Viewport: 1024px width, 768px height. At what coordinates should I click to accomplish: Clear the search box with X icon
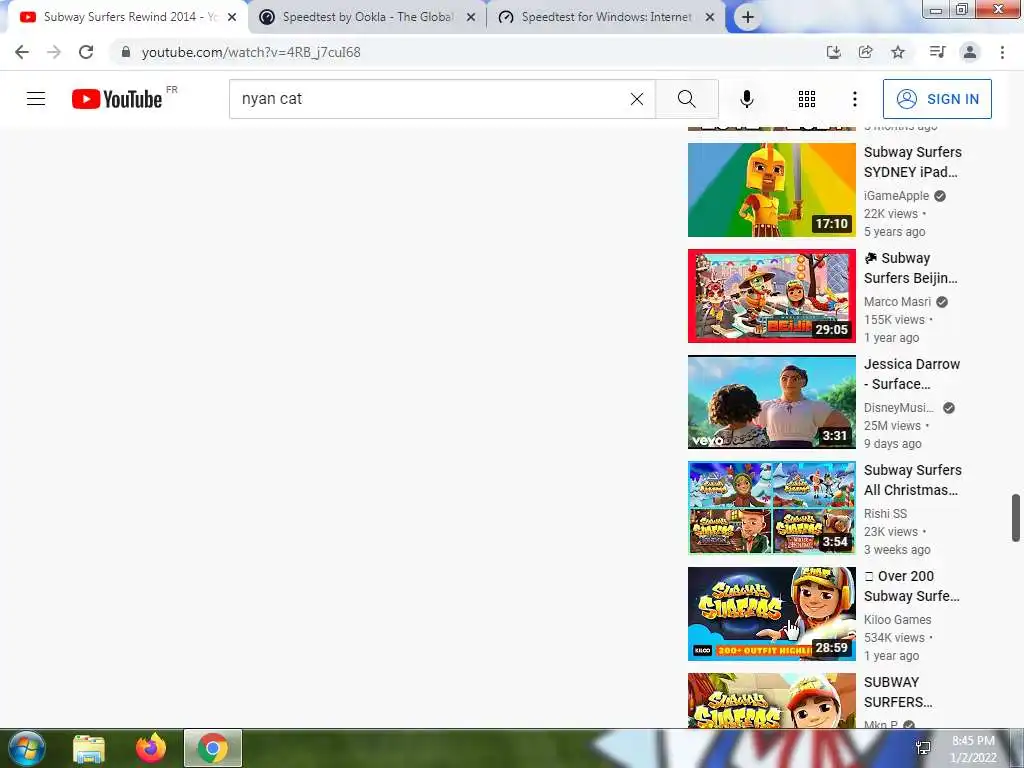(637, 99)
